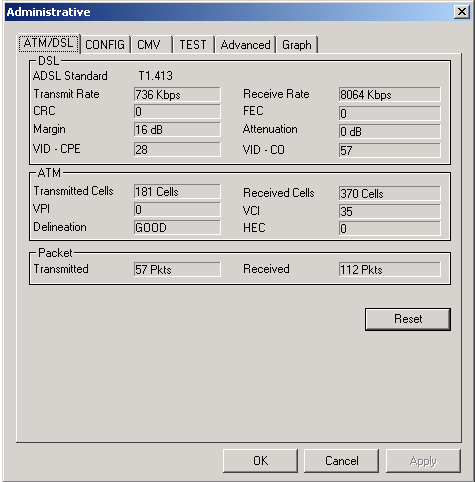Click the Delineation label
The image size is (475, 482).
pyautogui.click(x=60, y=227)
